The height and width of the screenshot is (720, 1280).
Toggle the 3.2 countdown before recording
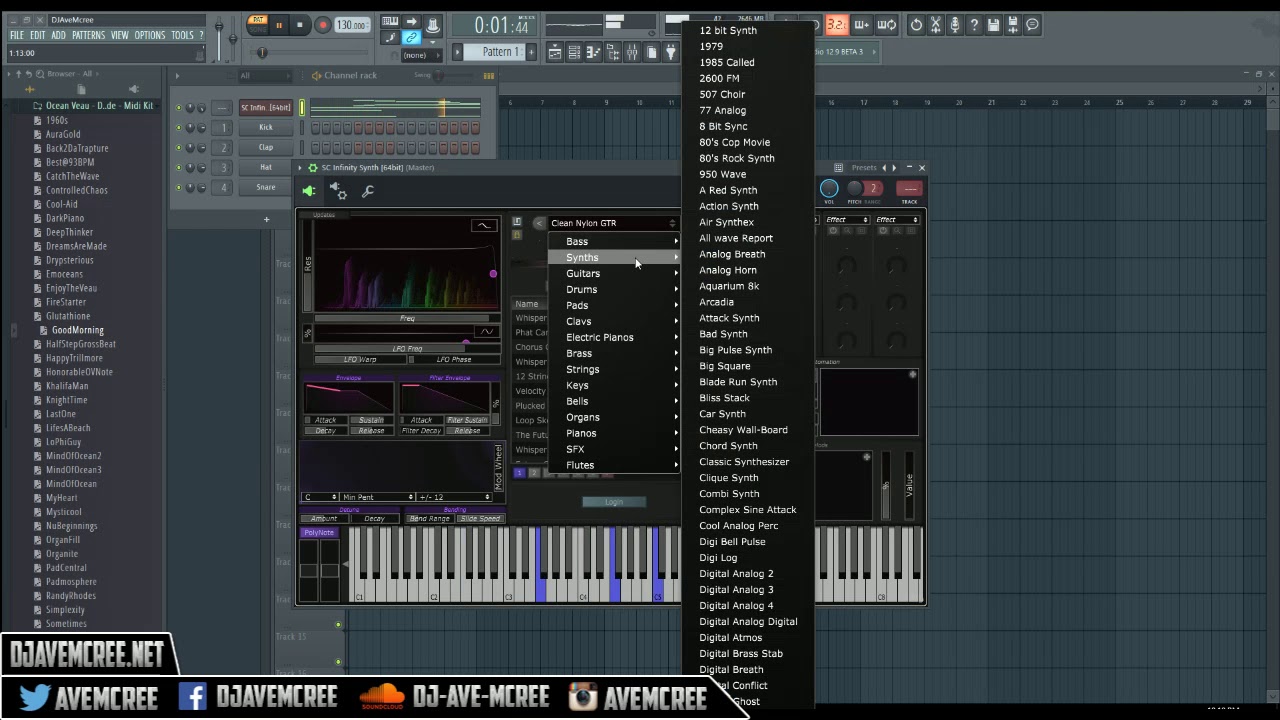[837, 25]
